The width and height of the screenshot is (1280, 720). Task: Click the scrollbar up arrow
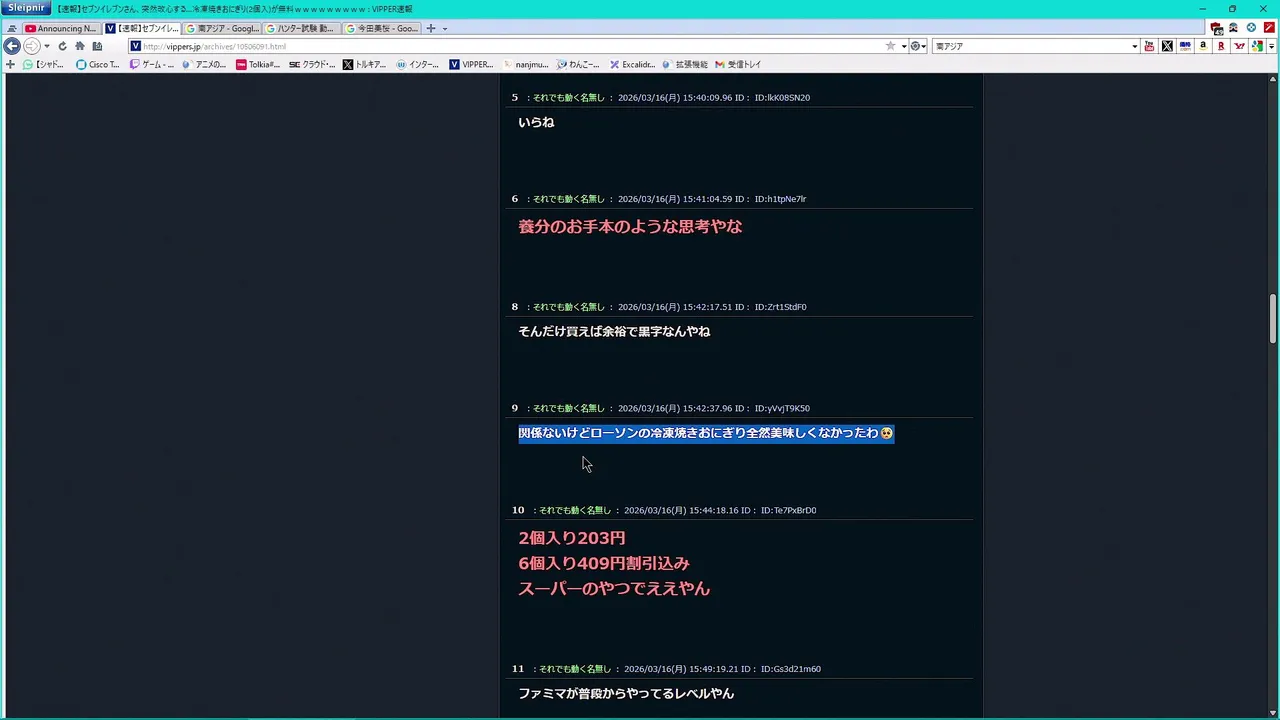[x=1273, y=79]
